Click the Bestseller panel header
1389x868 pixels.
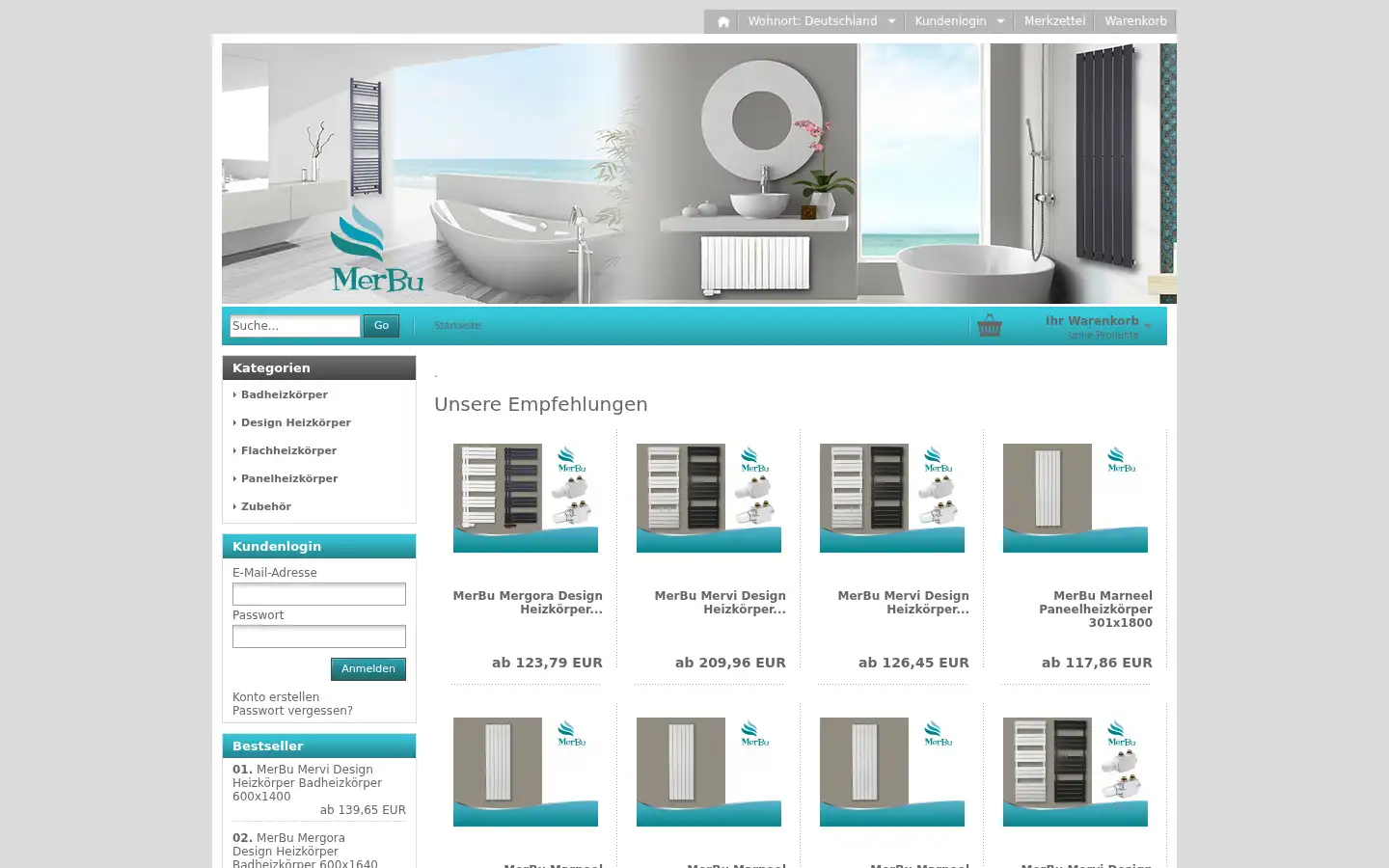click(319, 746)
